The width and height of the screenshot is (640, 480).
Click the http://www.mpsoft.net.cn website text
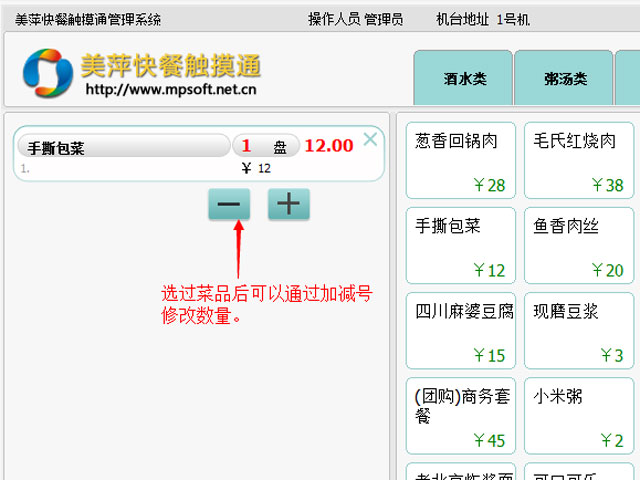click(x=171, y=90)
